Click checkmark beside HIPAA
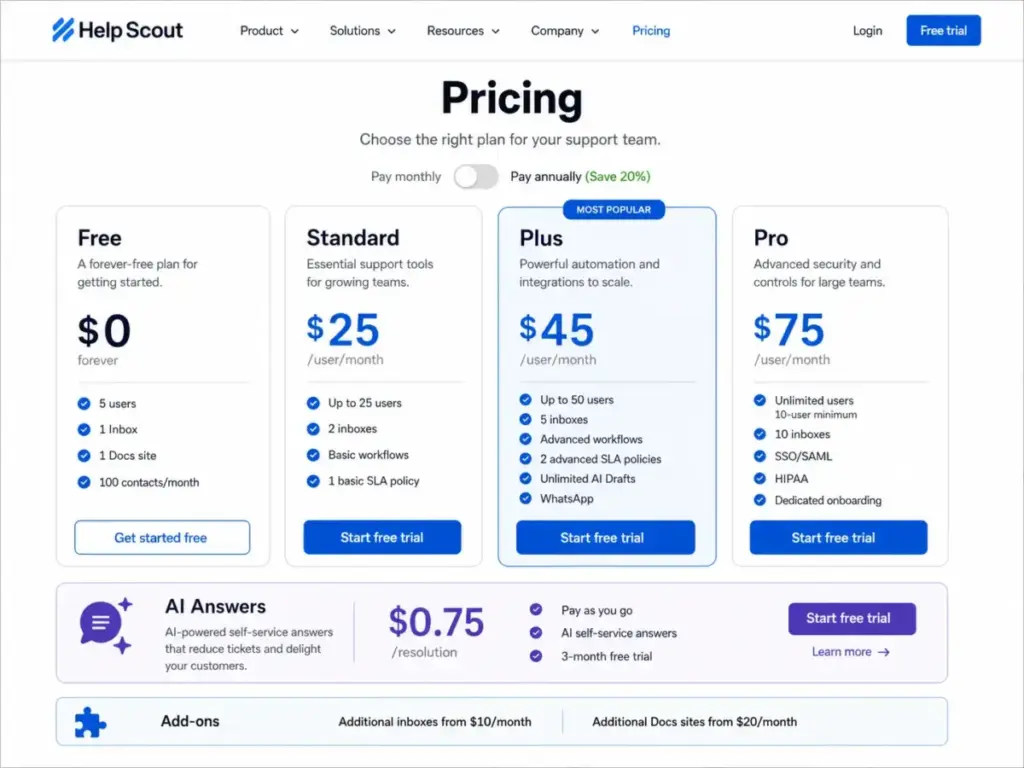 [760, 478]
